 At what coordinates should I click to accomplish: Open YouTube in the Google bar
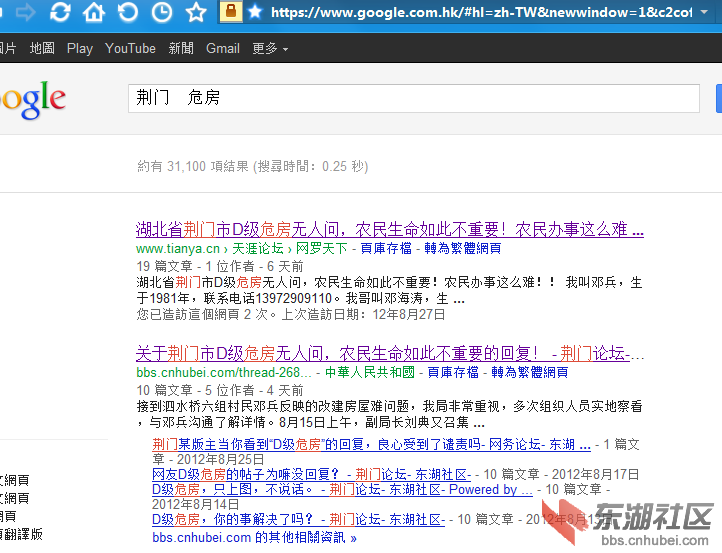[x=130, y=48]
